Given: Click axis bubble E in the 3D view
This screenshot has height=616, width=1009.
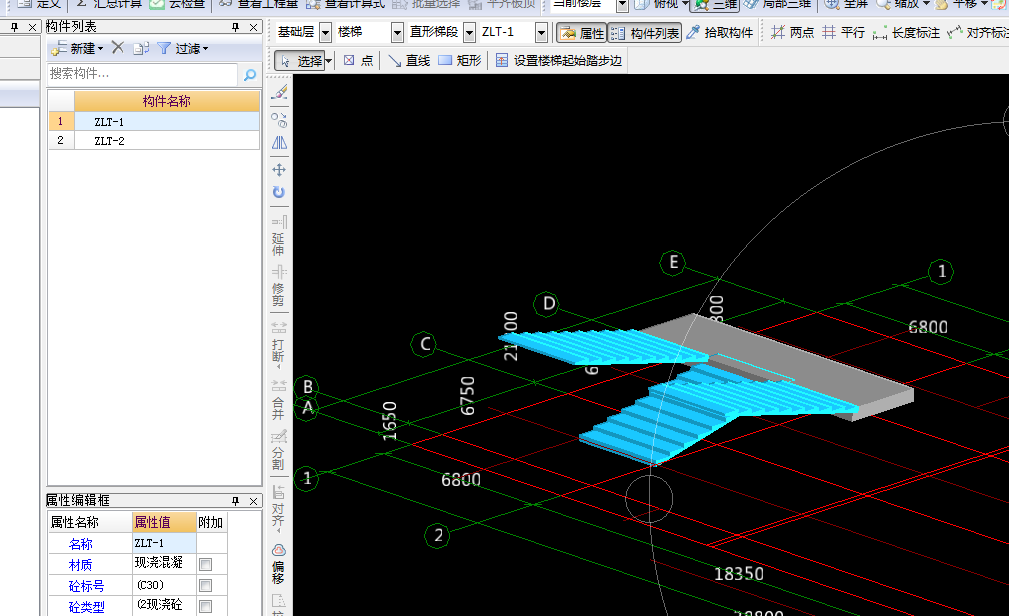Looking at the screenshot, I should coord(673,262).
